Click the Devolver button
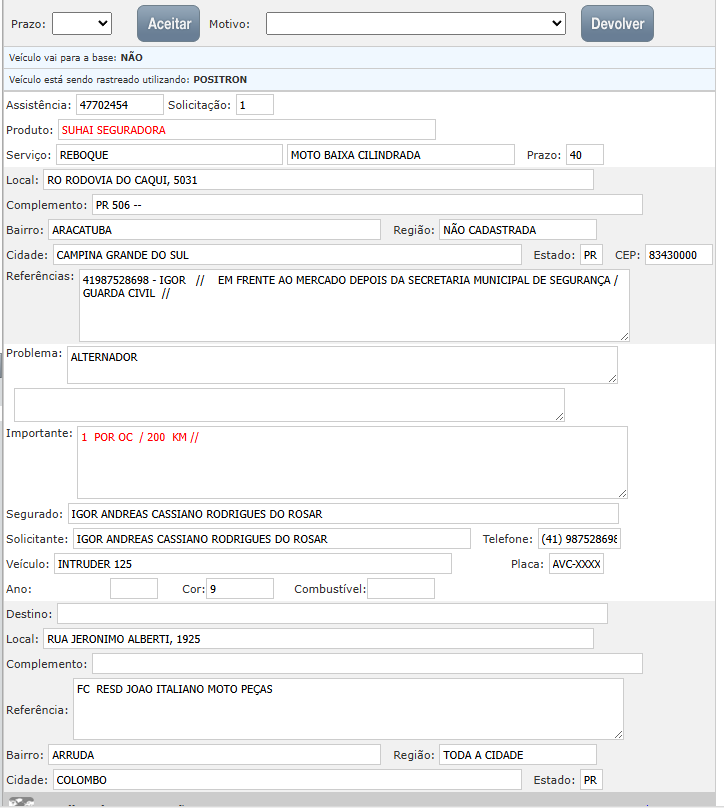 (x=617, y=23)
